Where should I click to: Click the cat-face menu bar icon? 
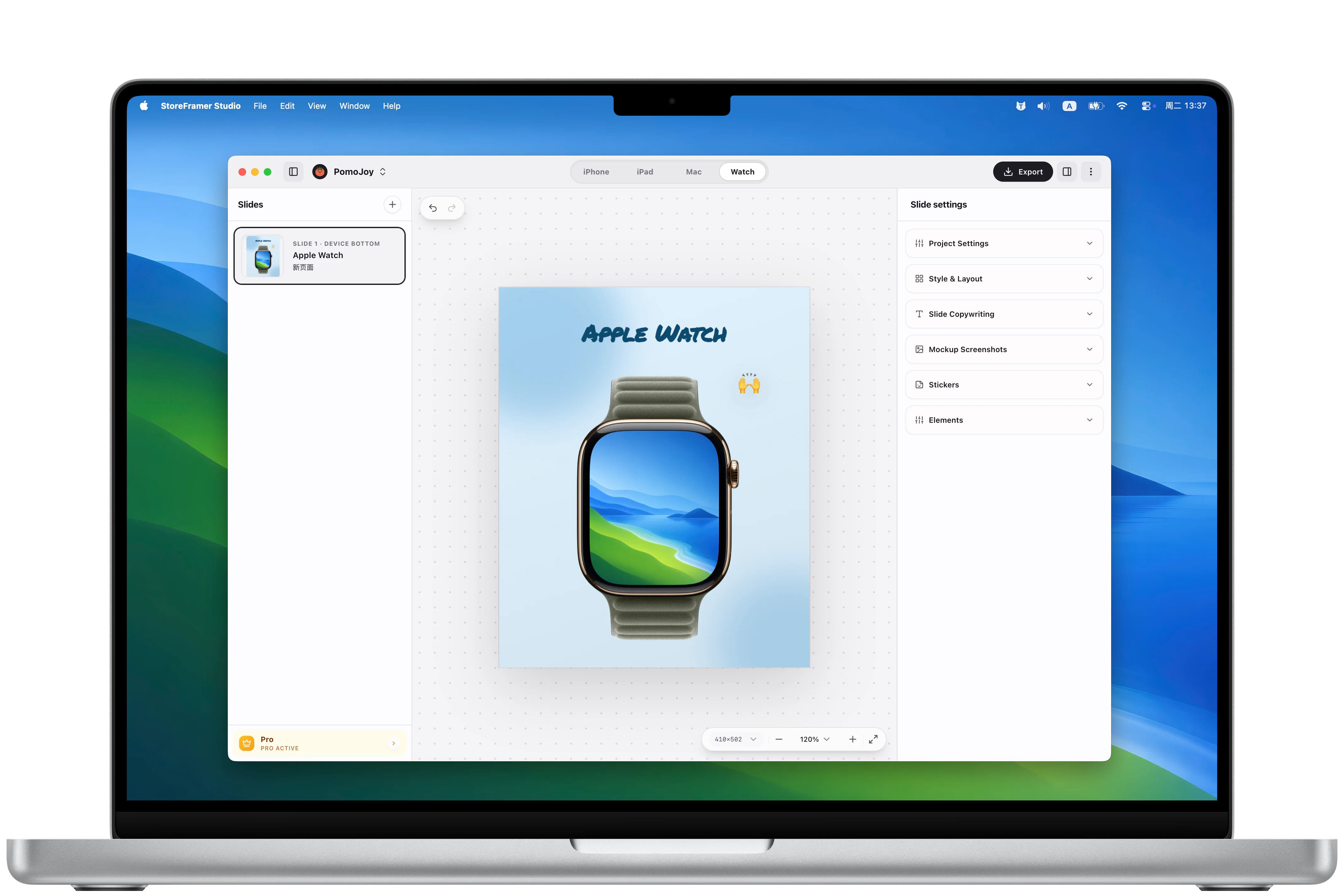pyautogui.click(x=1021, y=106)
